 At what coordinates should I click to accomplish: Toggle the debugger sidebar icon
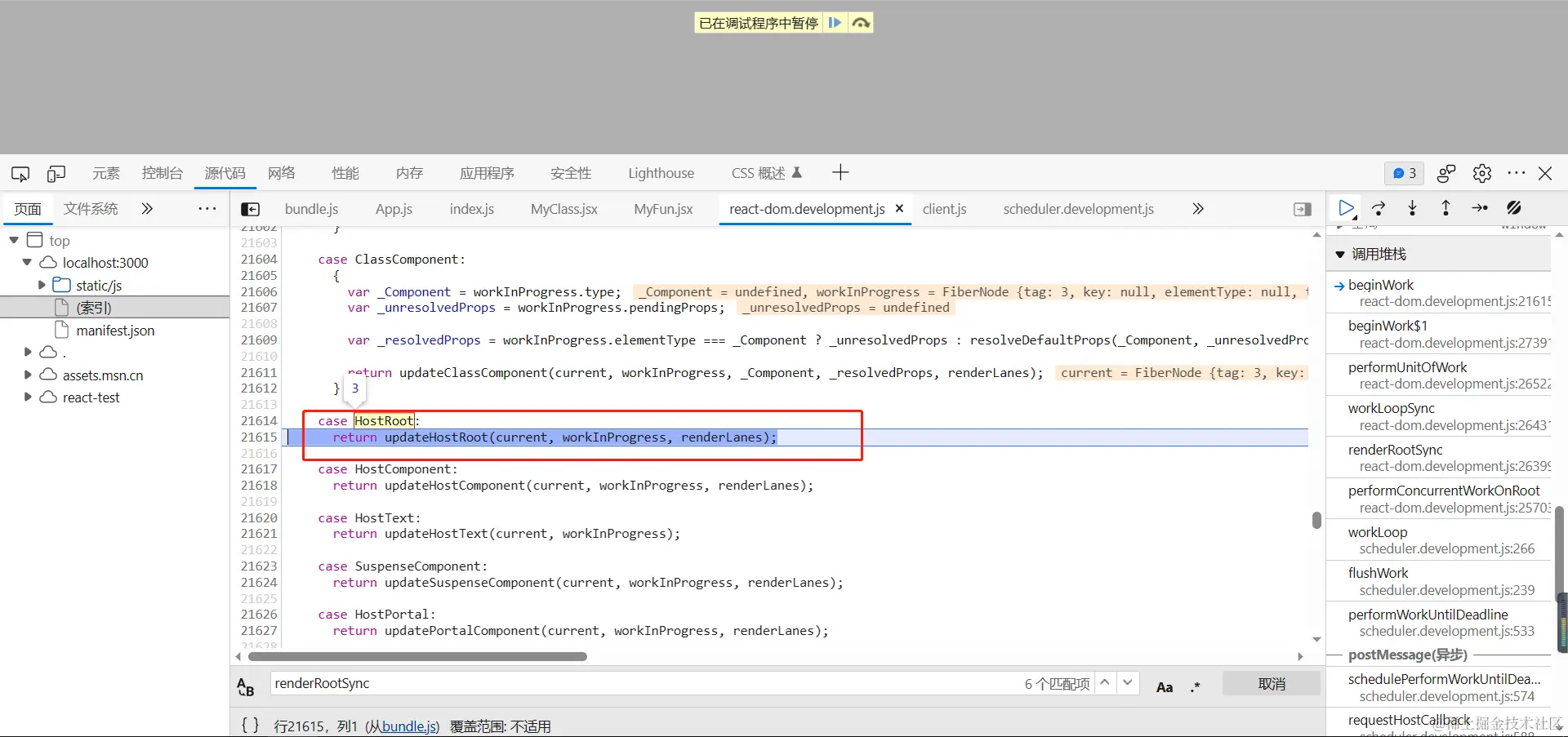(x=1303, y=210)
